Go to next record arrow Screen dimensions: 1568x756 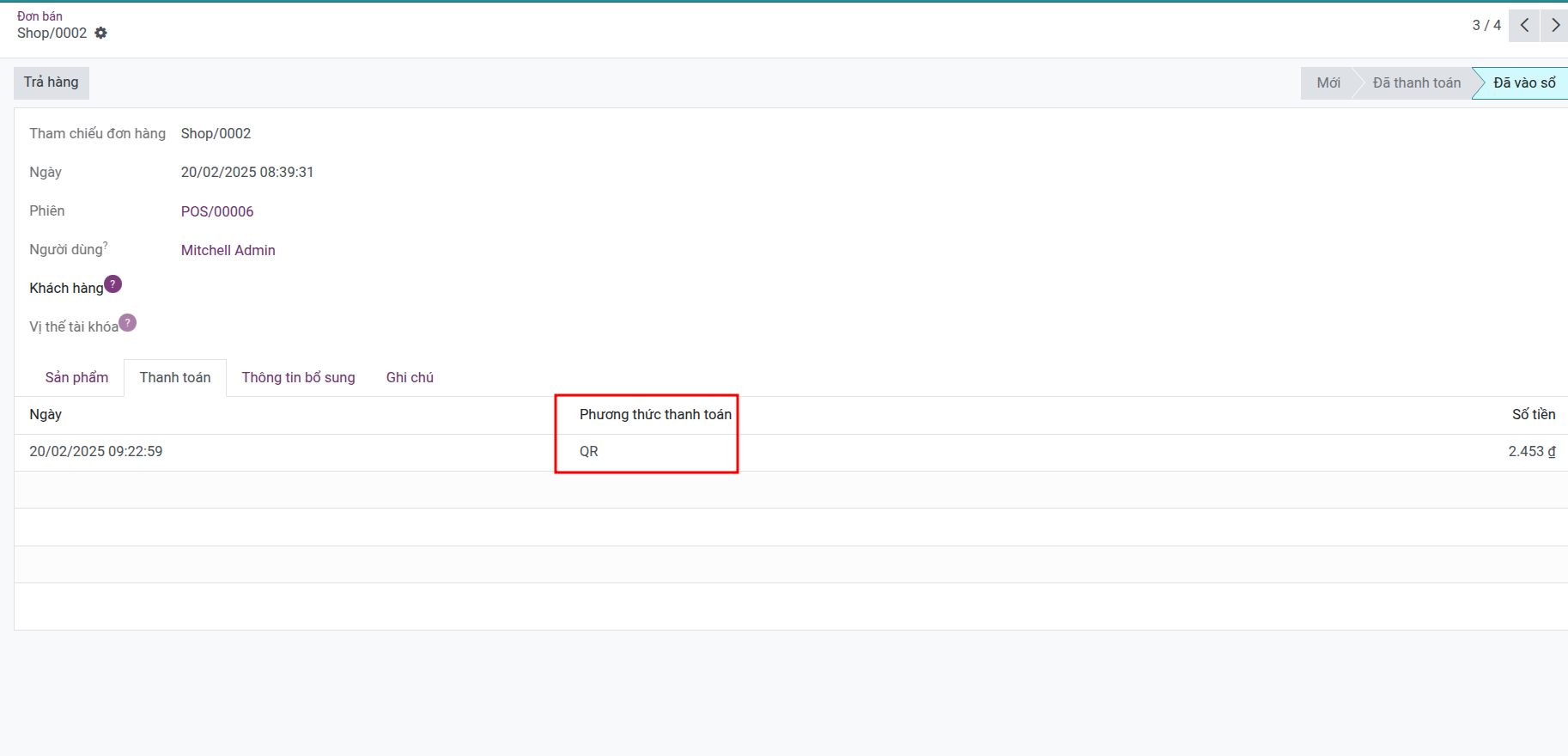click(x=1554, y=25)
